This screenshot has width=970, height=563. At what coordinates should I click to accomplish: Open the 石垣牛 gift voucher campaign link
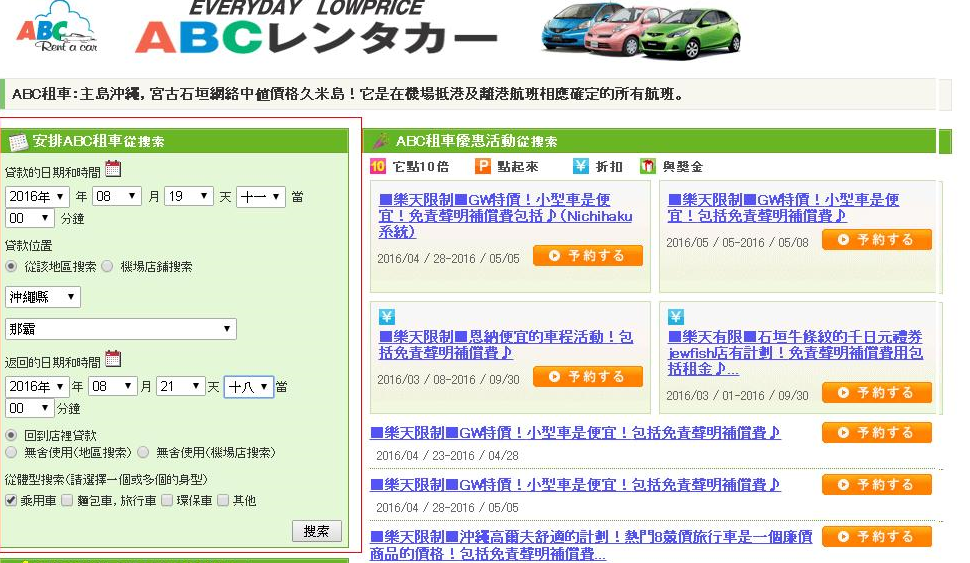(796, 353)
